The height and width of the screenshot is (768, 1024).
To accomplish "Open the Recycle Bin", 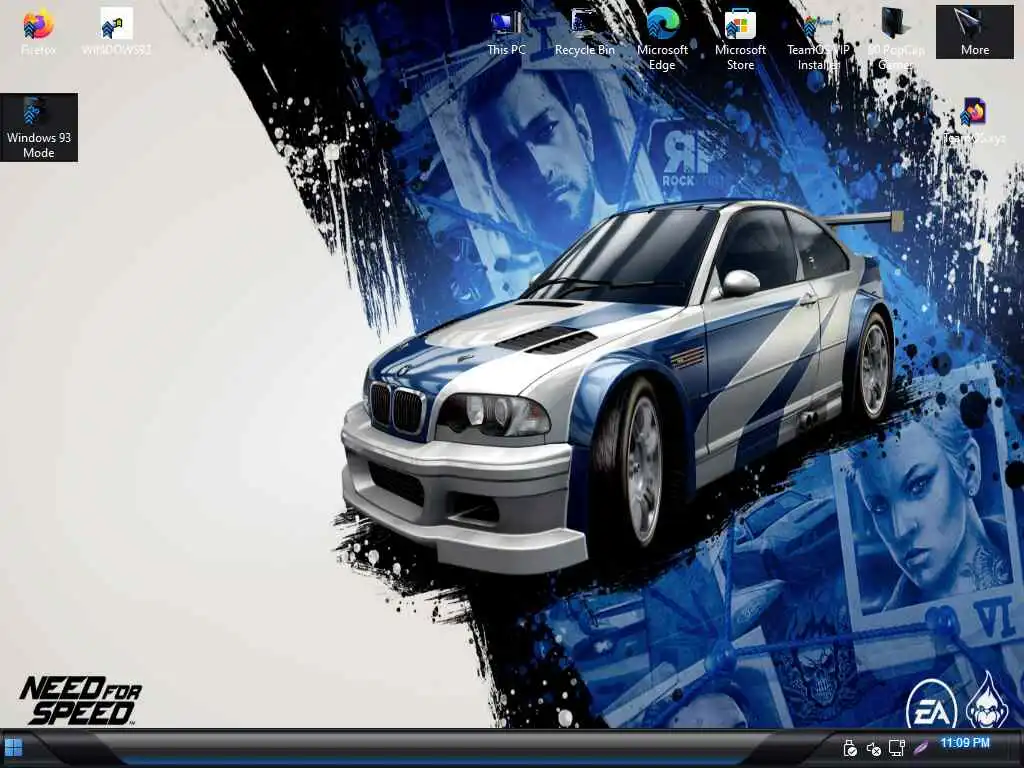I will (x=584, y=32).
